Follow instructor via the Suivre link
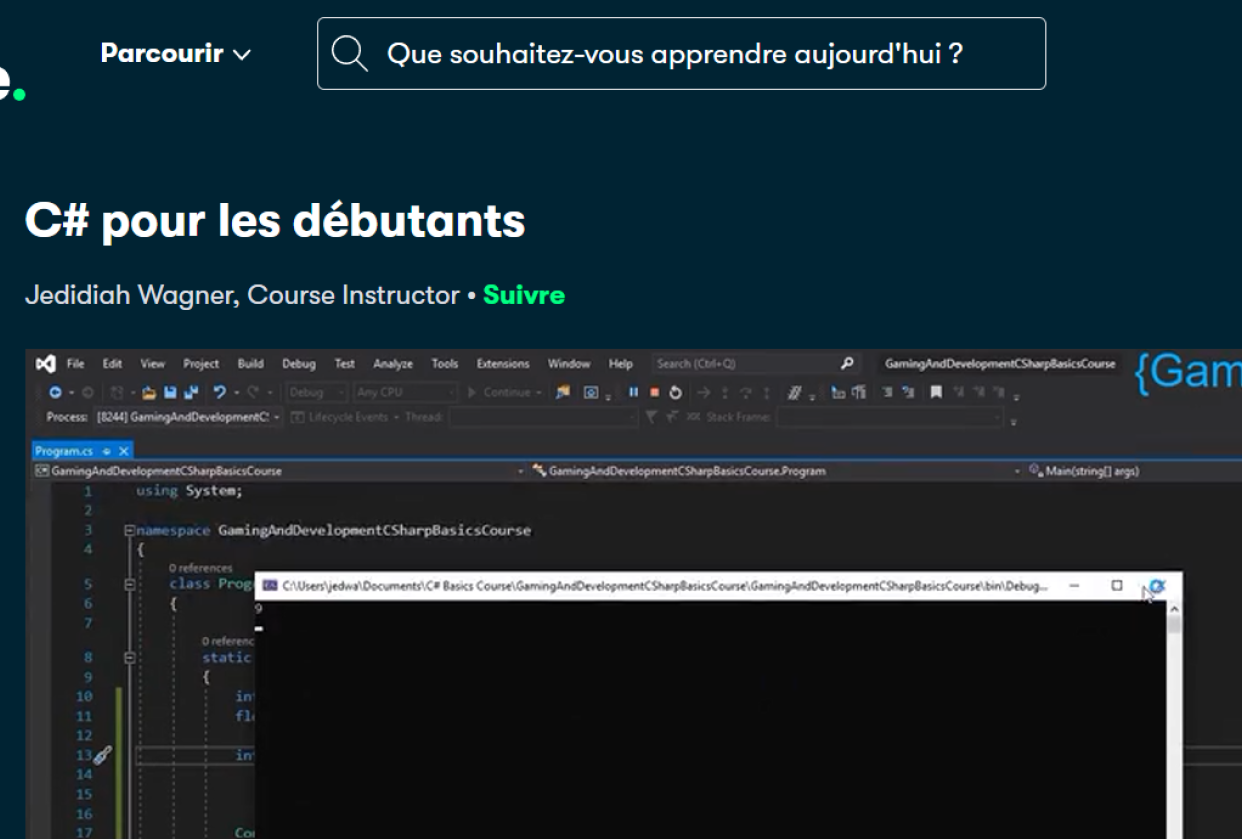The width and height of the screenshot is (1242, 839). [524, 295]
